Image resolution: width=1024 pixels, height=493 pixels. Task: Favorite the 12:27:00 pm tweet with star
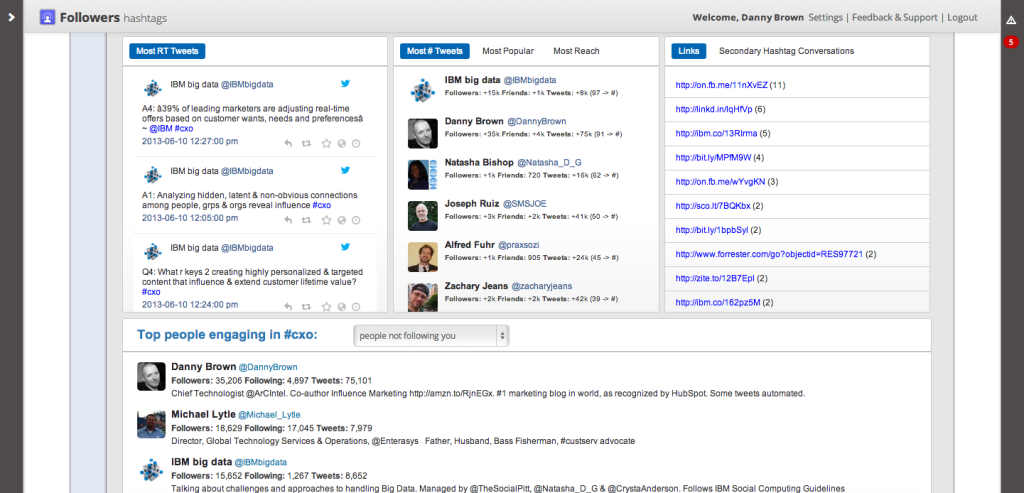pos(327,144)
